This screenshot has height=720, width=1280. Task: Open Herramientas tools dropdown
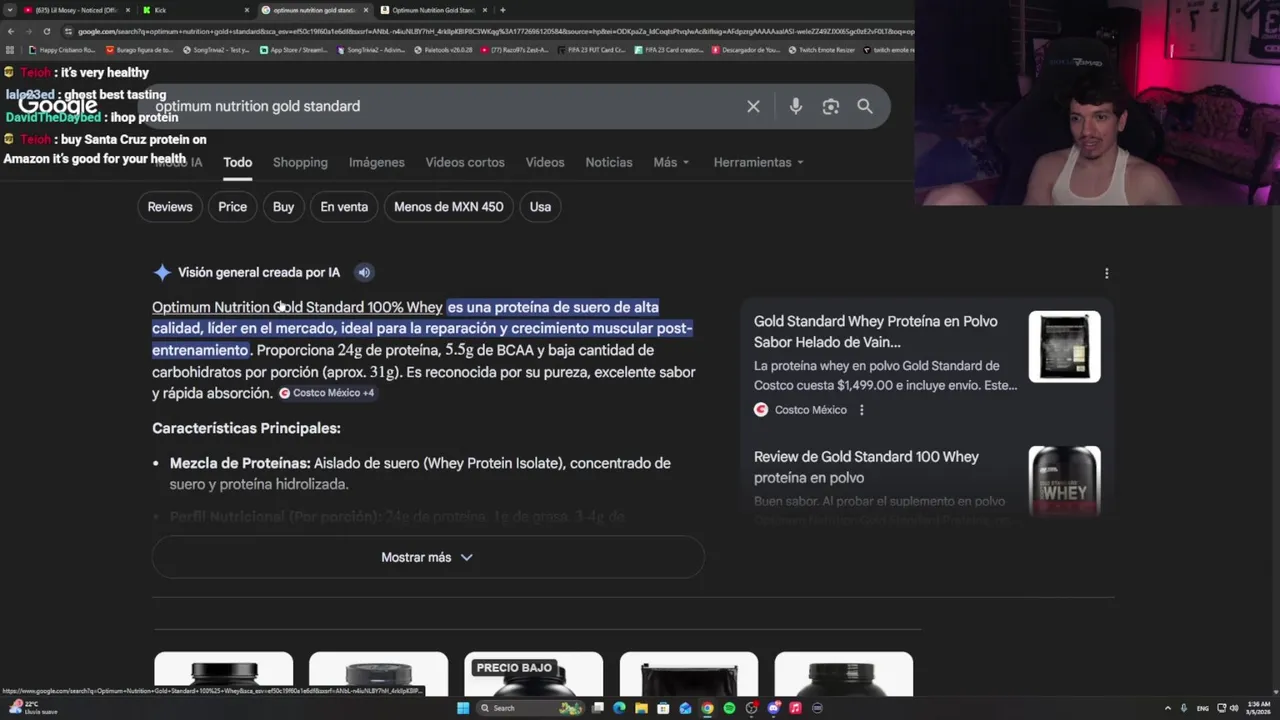point(758,162)
